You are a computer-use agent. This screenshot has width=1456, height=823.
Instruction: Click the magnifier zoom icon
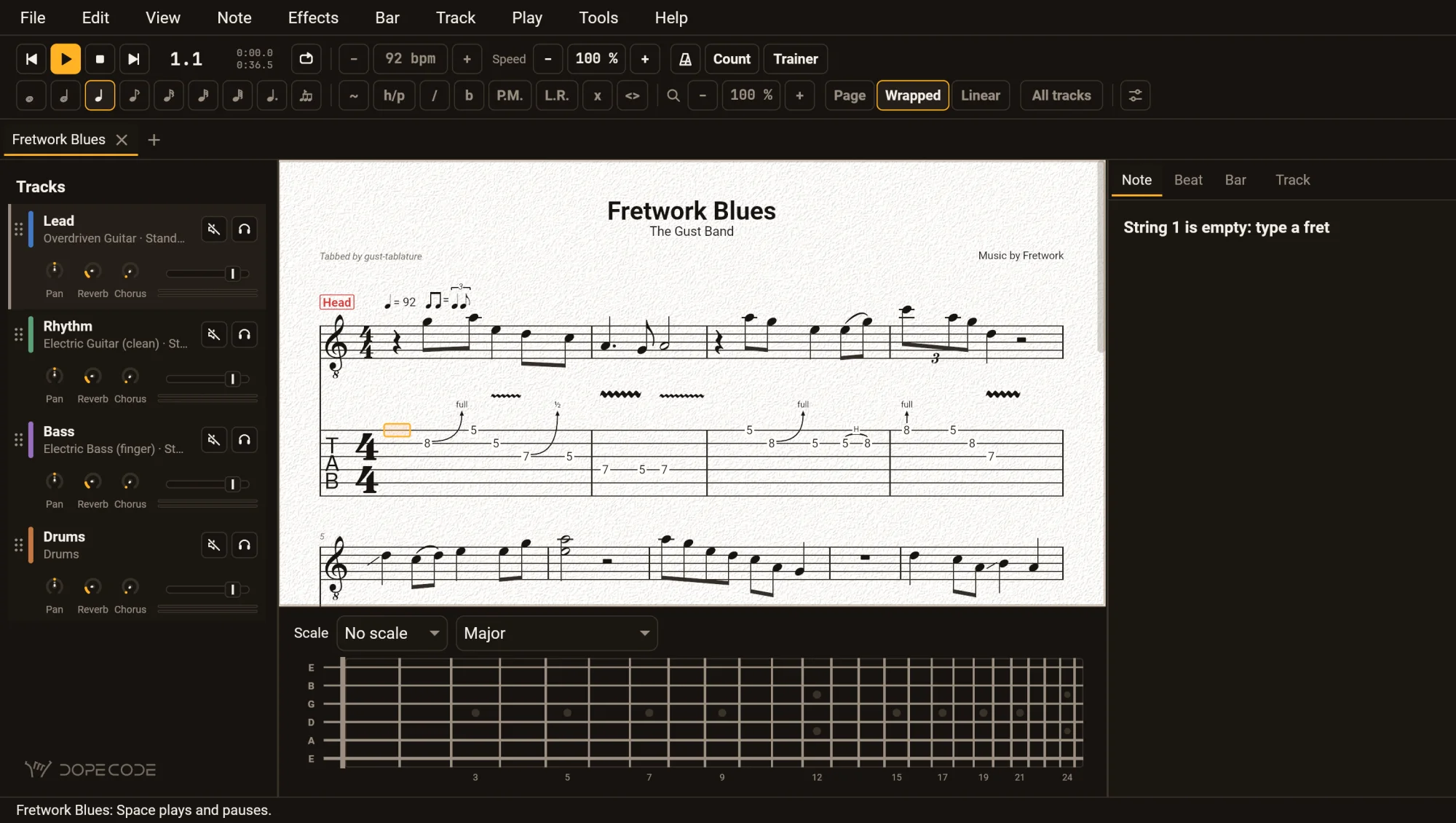click(x=673, y=95)
